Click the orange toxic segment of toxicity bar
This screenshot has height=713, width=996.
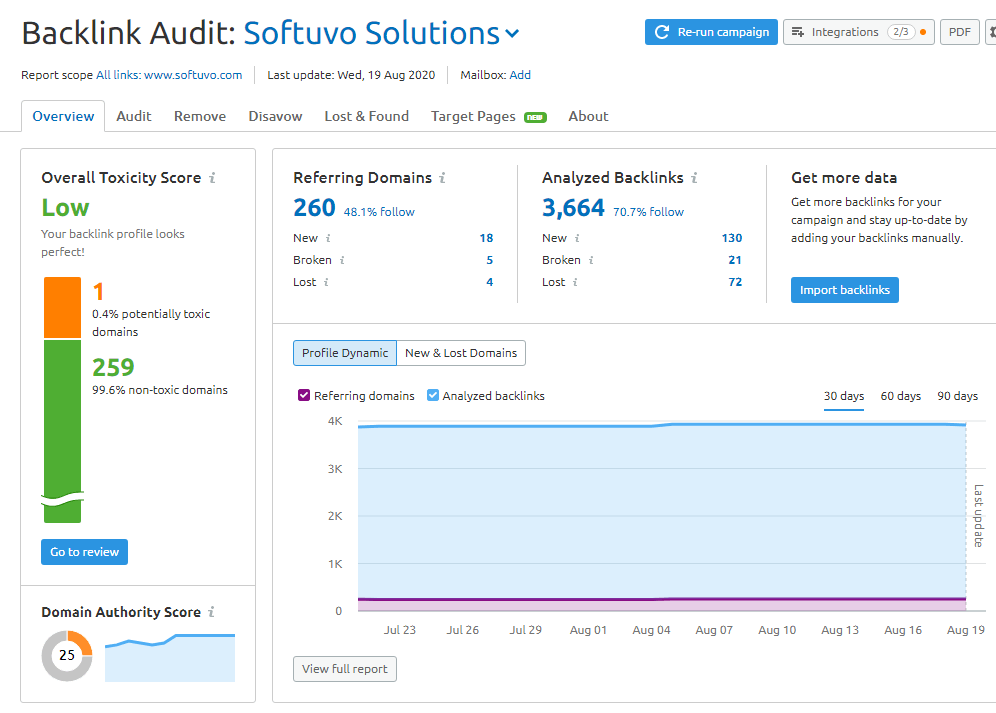click(x=62, y=308)
